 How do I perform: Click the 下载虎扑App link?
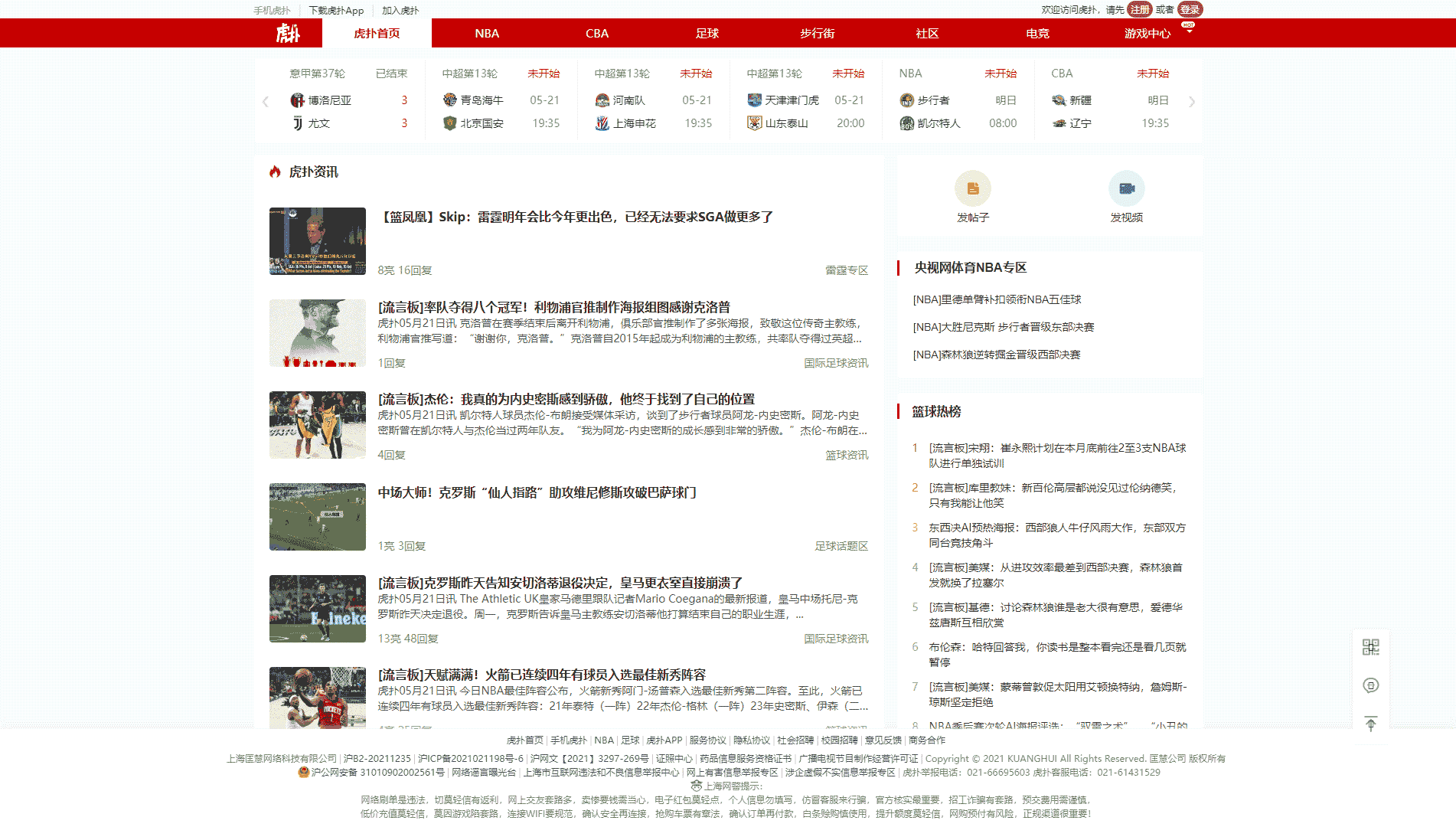(336, 10)
